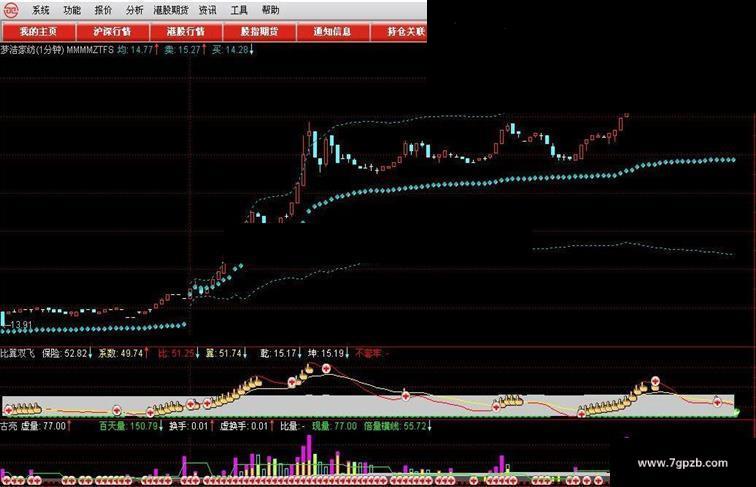The width and height of the screenshot is (756, 487).
Task: Click the app logo icon in menu bar
Action: point(12,10)
